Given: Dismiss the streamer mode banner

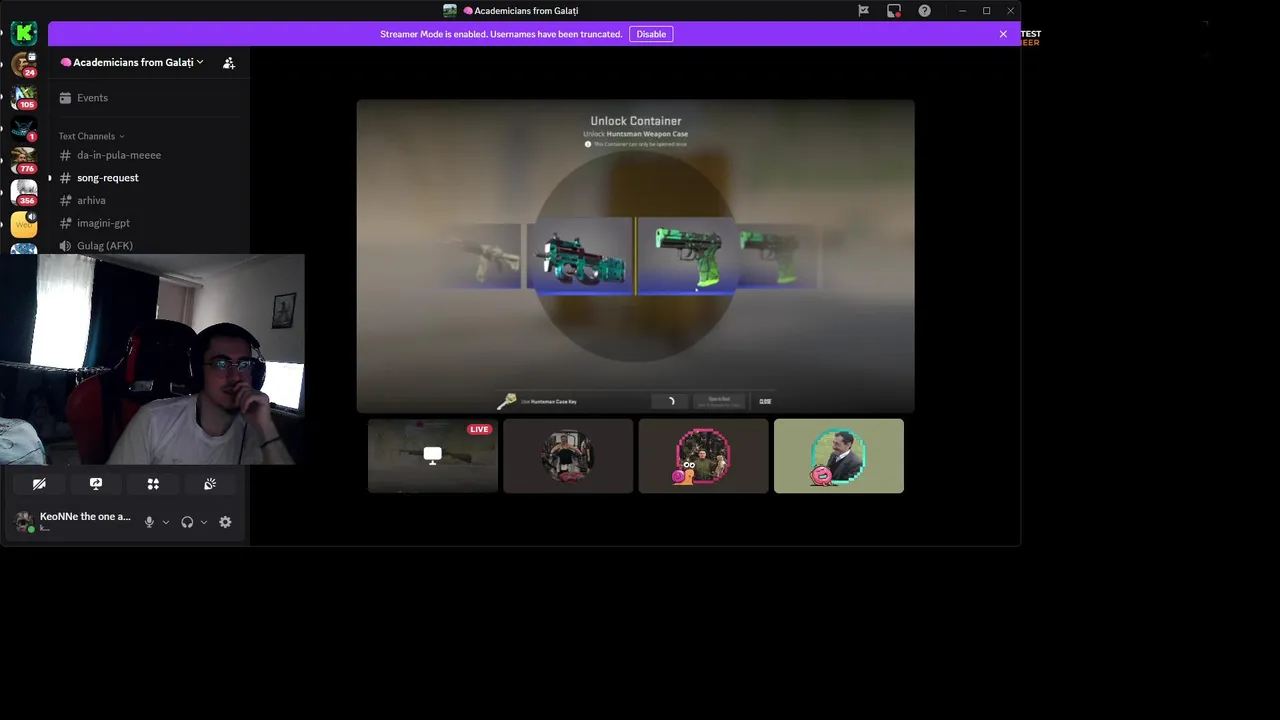Looking at the screenshot, I should point(1003,34).
